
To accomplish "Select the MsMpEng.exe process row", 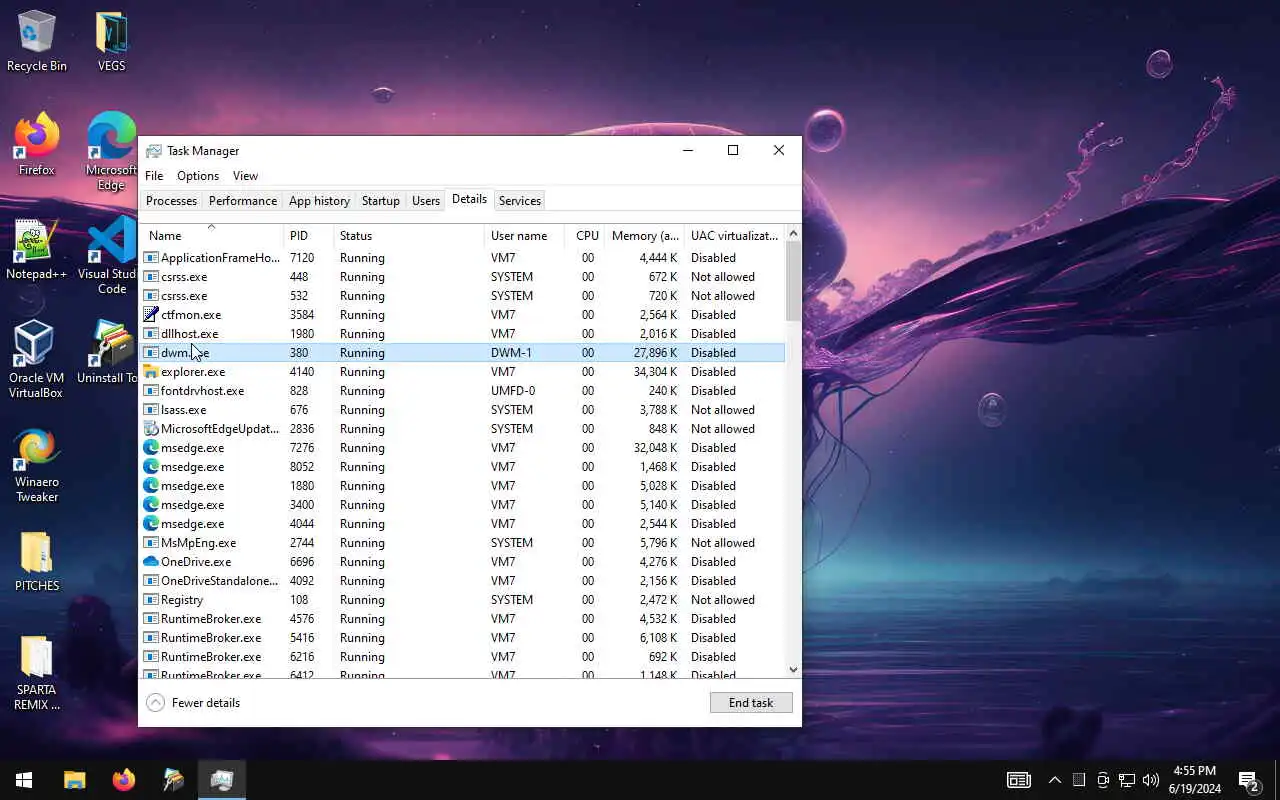I will (x=463, y=543).
